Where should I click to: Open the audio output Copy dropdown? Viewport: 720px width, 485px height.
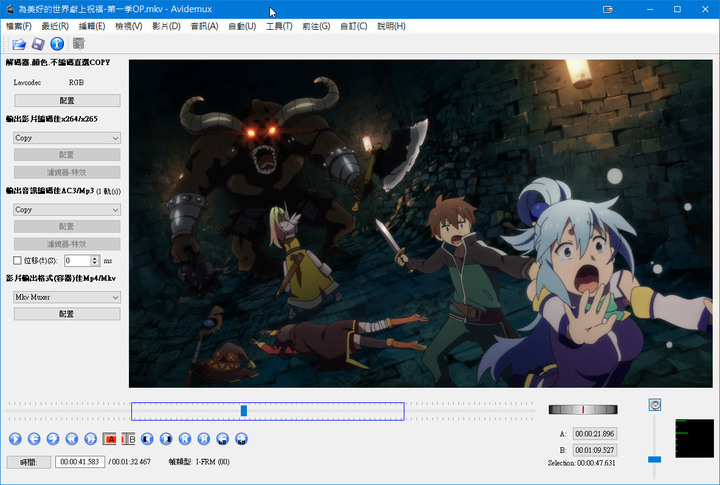click(67, 209)
